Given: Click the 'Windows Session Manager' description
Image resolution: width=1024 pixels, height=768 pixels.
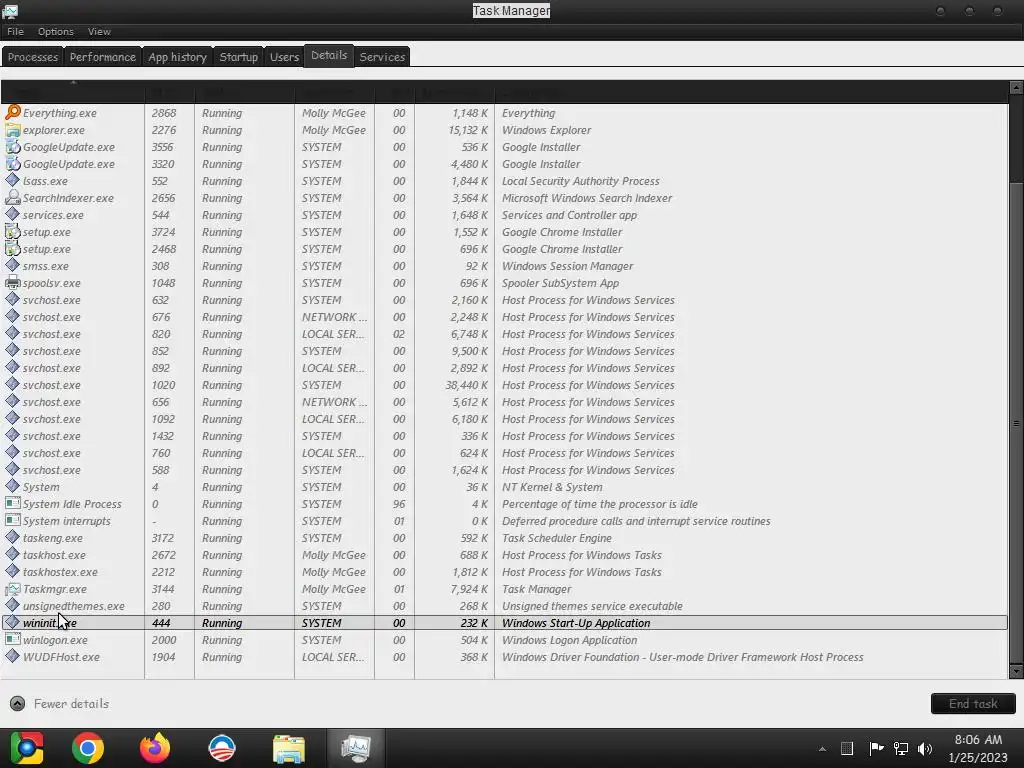Looking at the screenshot, I should pos(568,266).
